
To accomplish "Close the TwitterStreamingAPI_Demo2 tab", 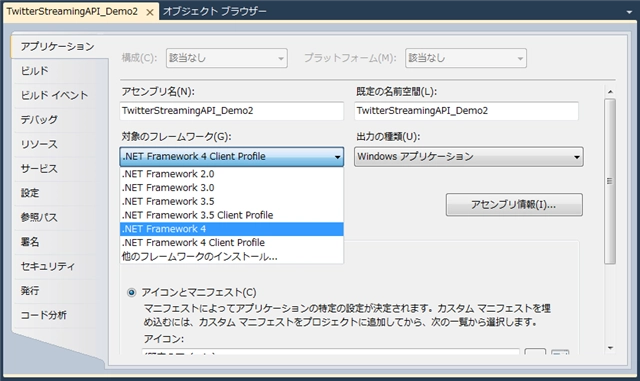I will point(150,12).
